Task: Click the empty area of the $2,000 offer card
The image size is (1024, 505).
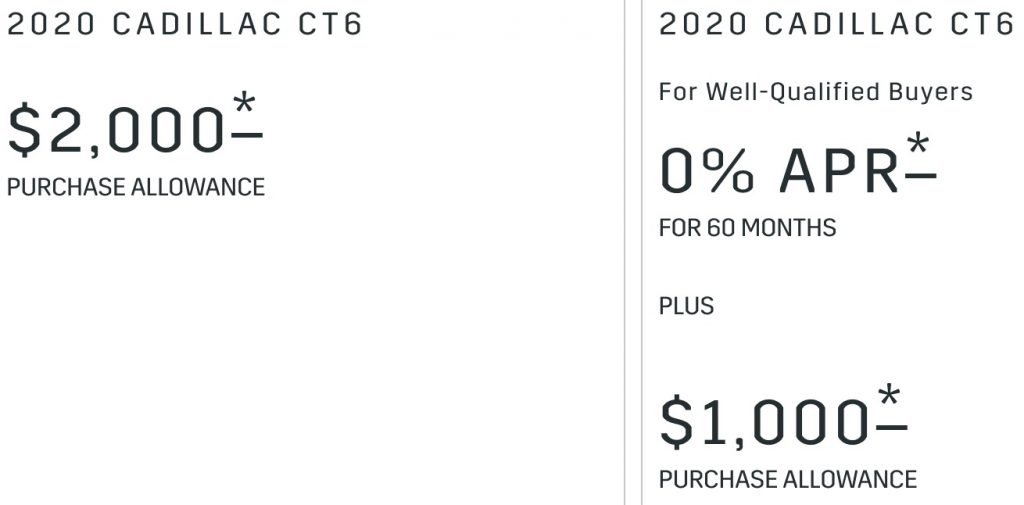Action: [313, 346]
